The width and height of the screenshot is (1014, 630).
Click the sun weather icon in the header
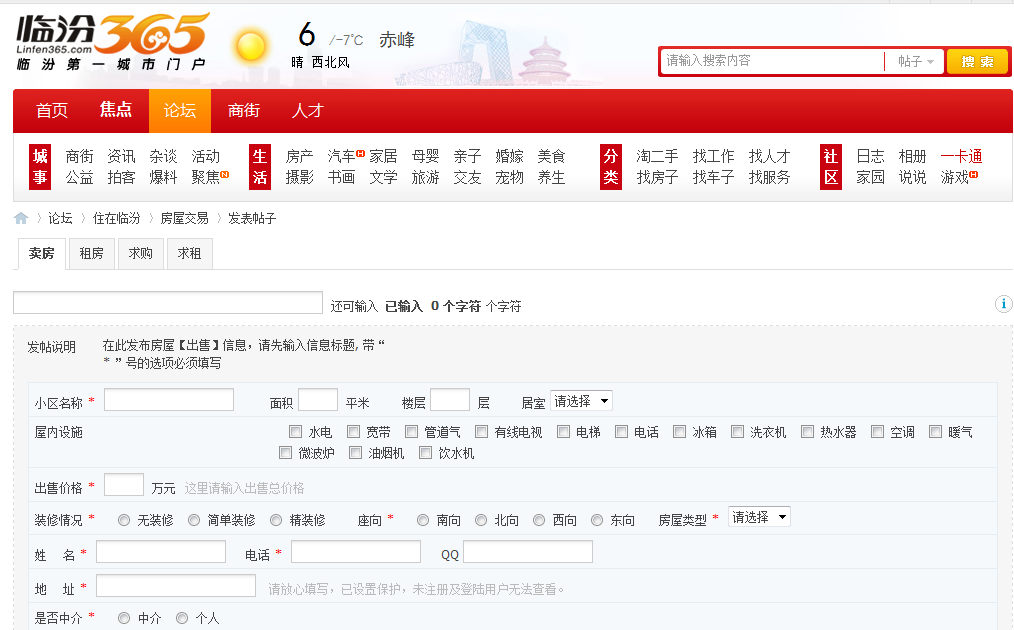point(251,47)
